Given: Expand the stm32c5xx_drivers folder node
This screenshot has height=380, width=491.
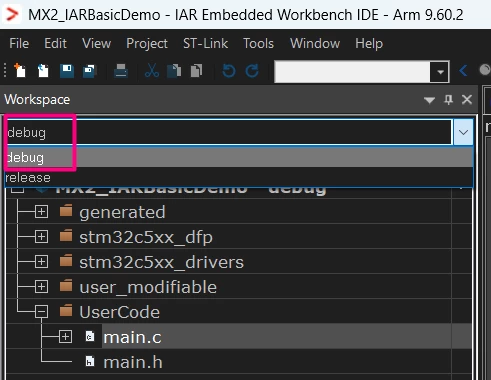Looking at the screenshot, I should [41, 262].
